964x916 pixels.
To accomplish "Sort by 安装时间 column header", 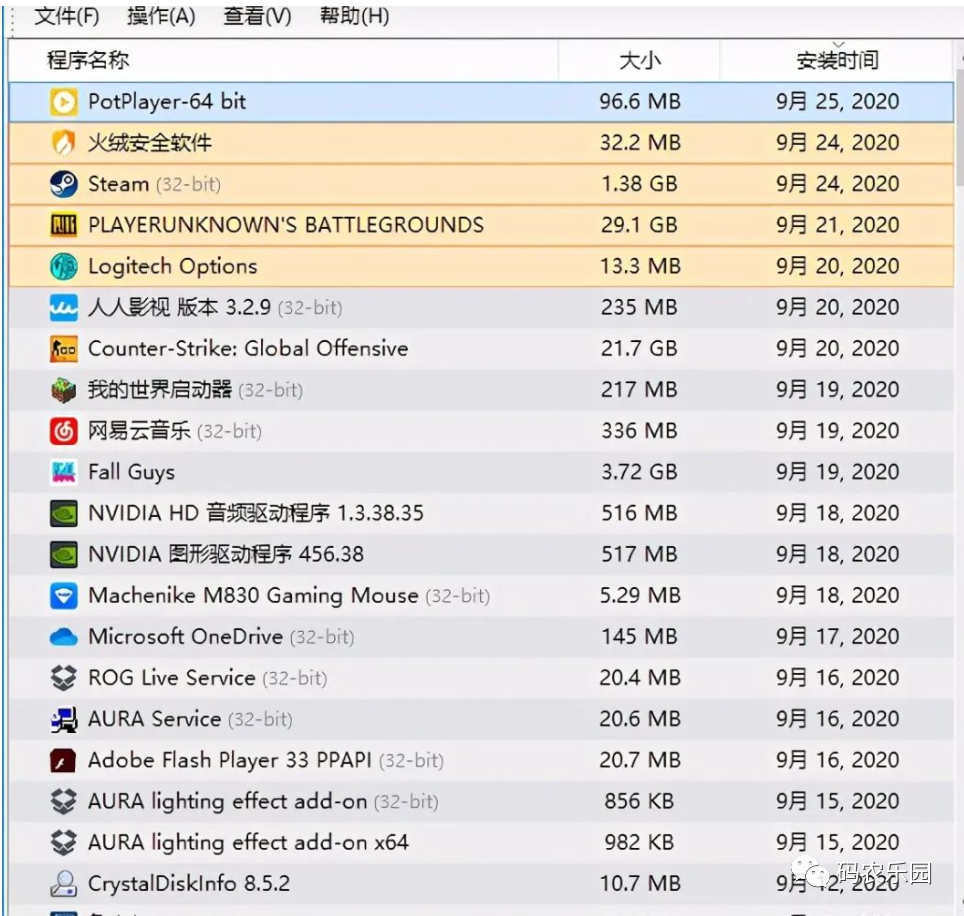I will [x=837, y=60].
